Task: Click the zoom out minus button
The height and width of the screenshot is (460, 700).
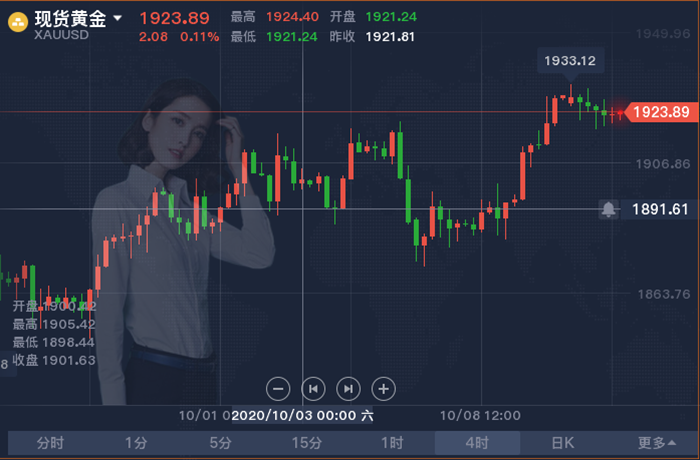Action: point(280,388)
